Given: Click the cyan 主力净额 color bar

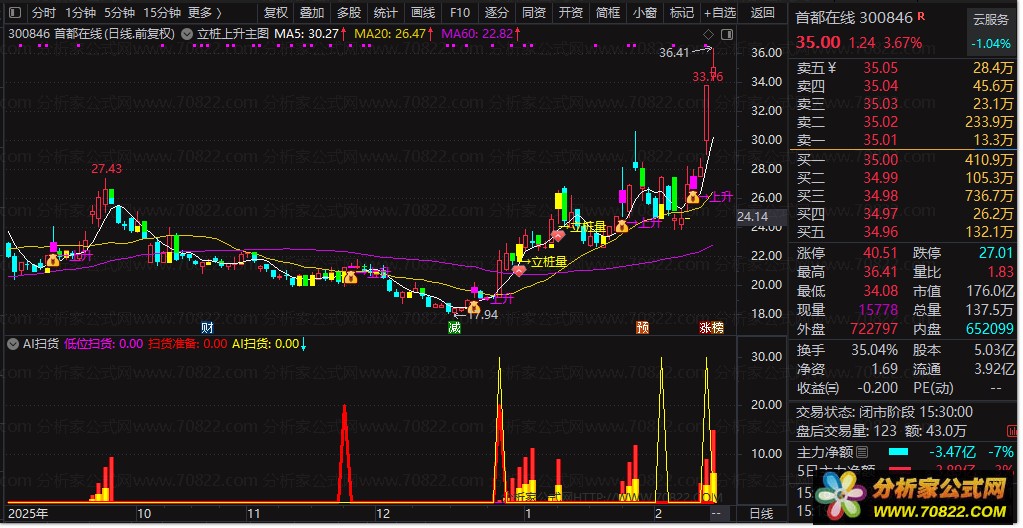Looking at the screenshot, I should pos(898,452).
